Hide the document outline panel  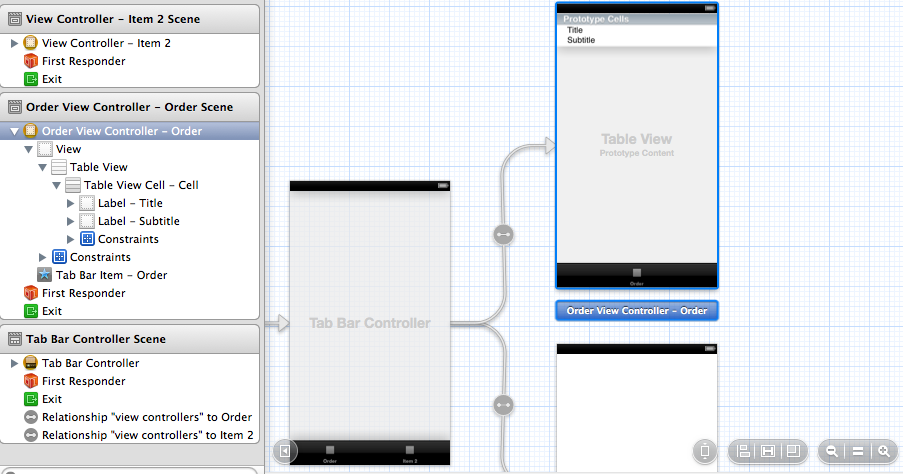(x=285, y=451)
